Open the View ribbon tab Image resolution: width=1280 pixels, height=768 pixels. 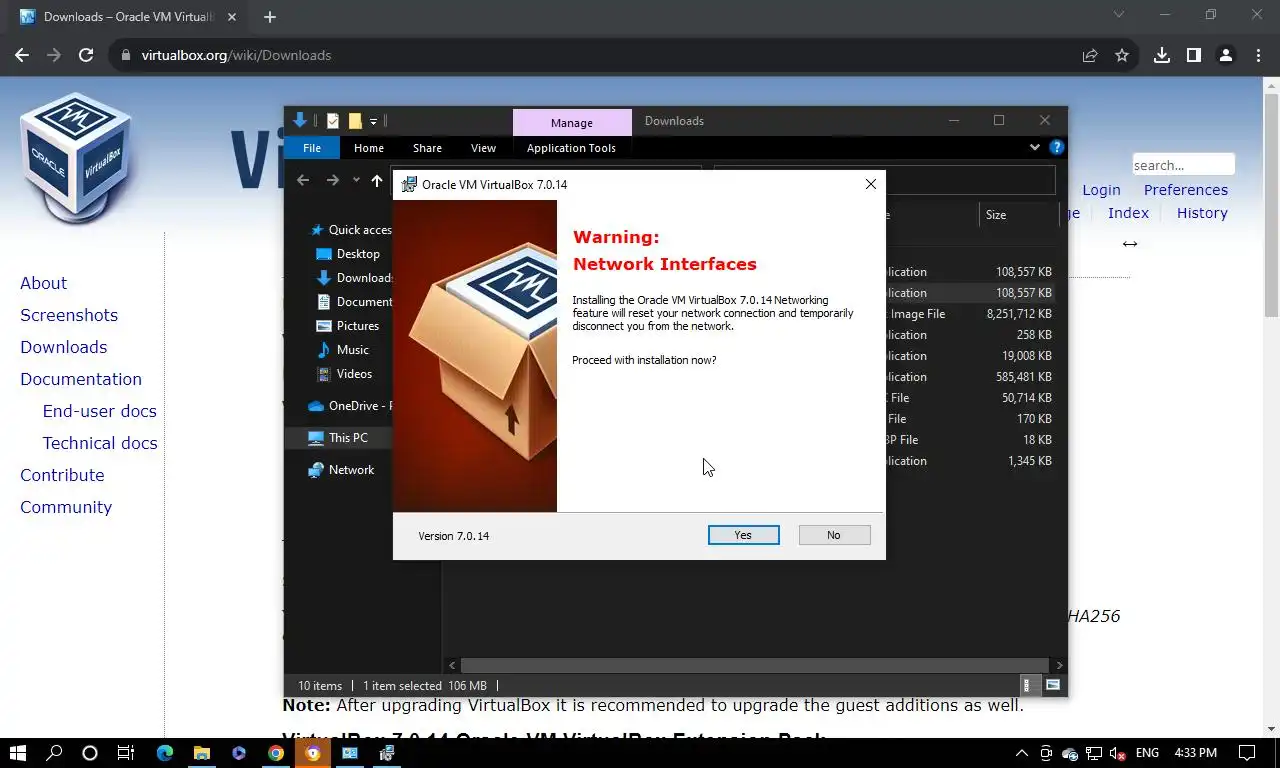tap(483, 148)
